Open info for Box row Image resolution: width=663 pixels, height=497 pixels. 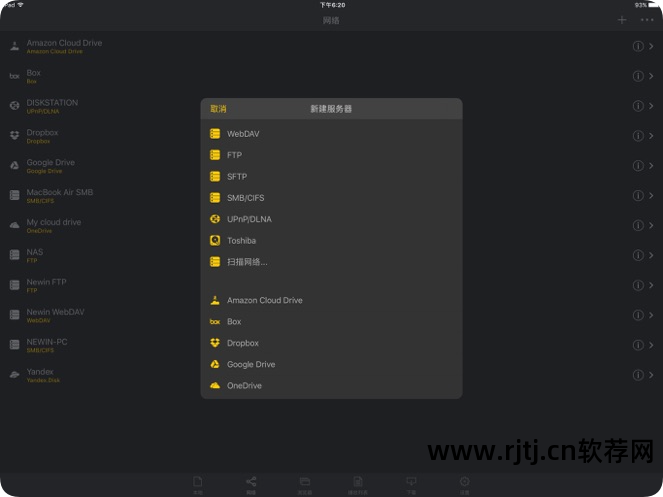pyautogui.click(x=638, y=76)
